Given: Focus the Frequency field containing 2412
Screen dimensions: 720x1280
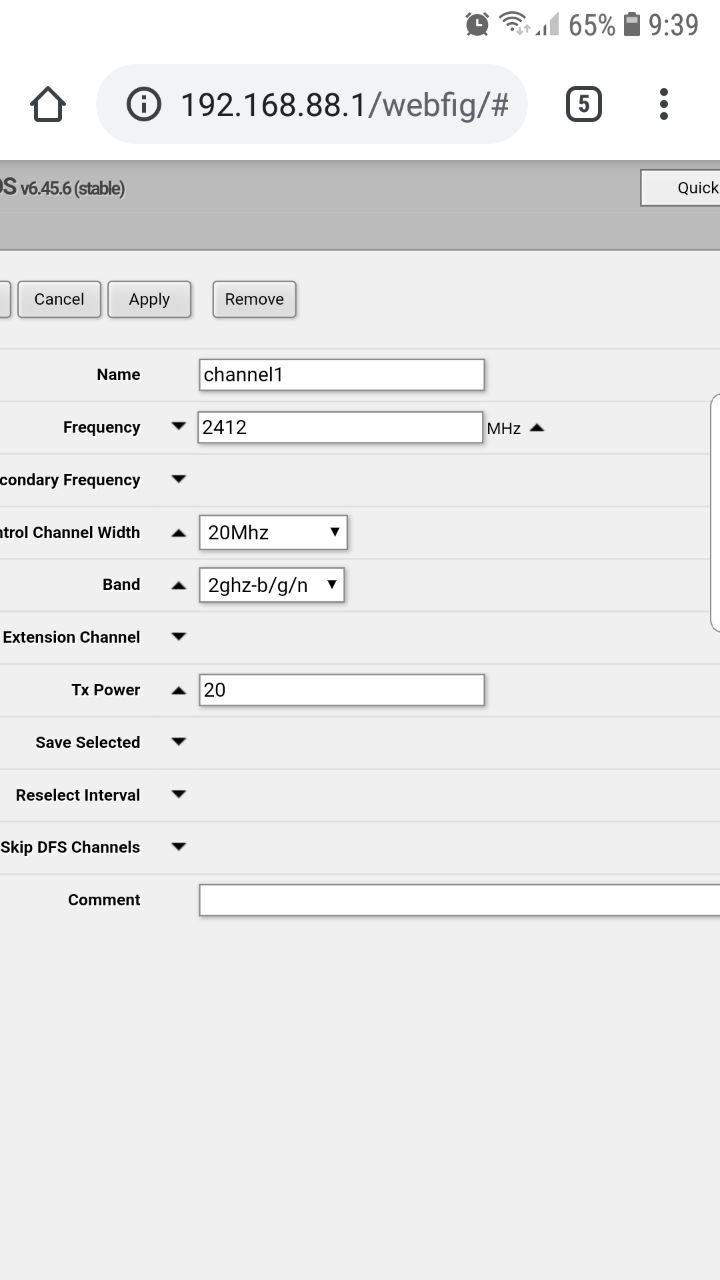Looking at the screenshot, I should (340, 427).
